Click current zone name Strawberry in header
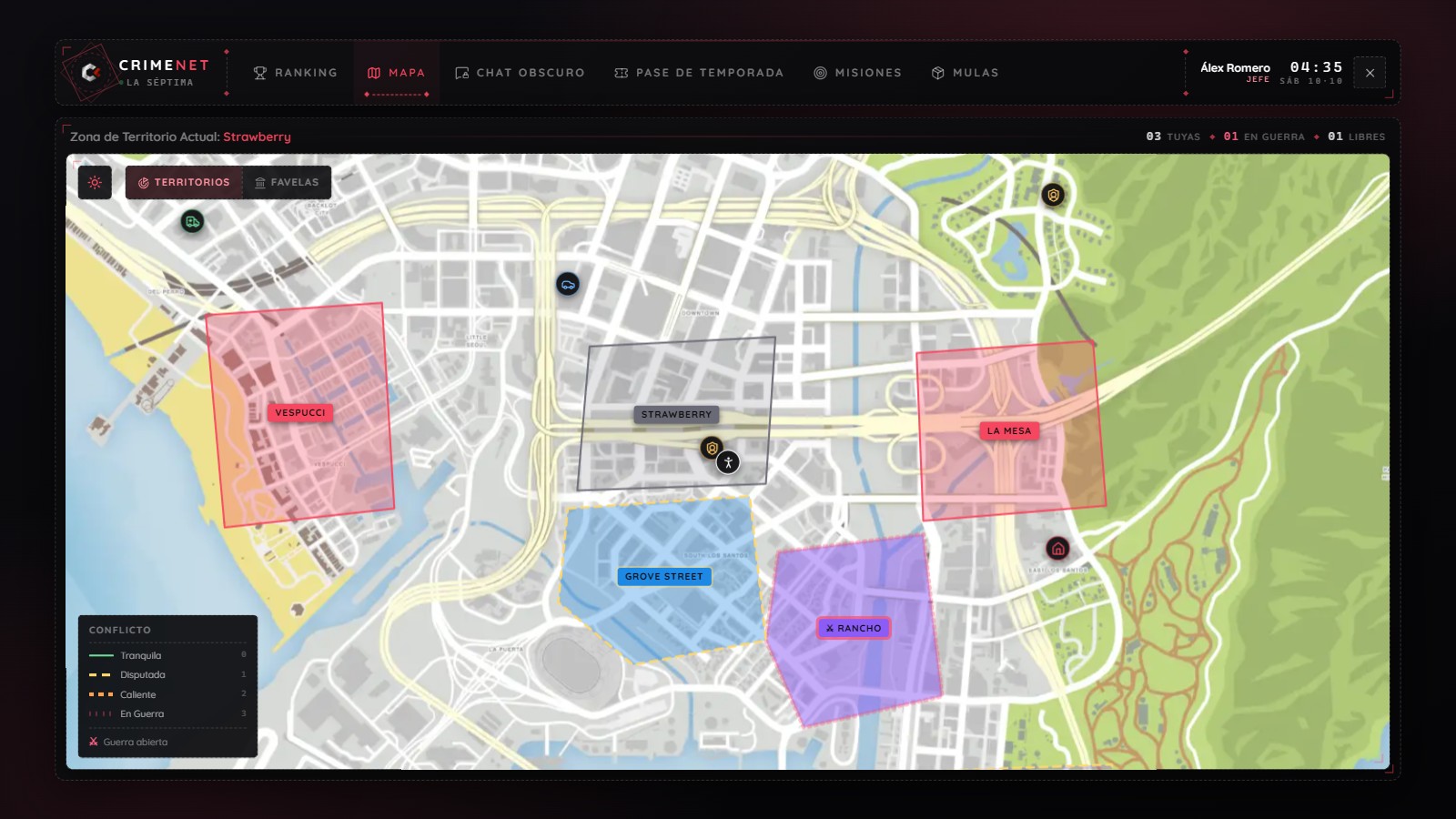This screenshot has height=819, width=1456. coord(257,136)
